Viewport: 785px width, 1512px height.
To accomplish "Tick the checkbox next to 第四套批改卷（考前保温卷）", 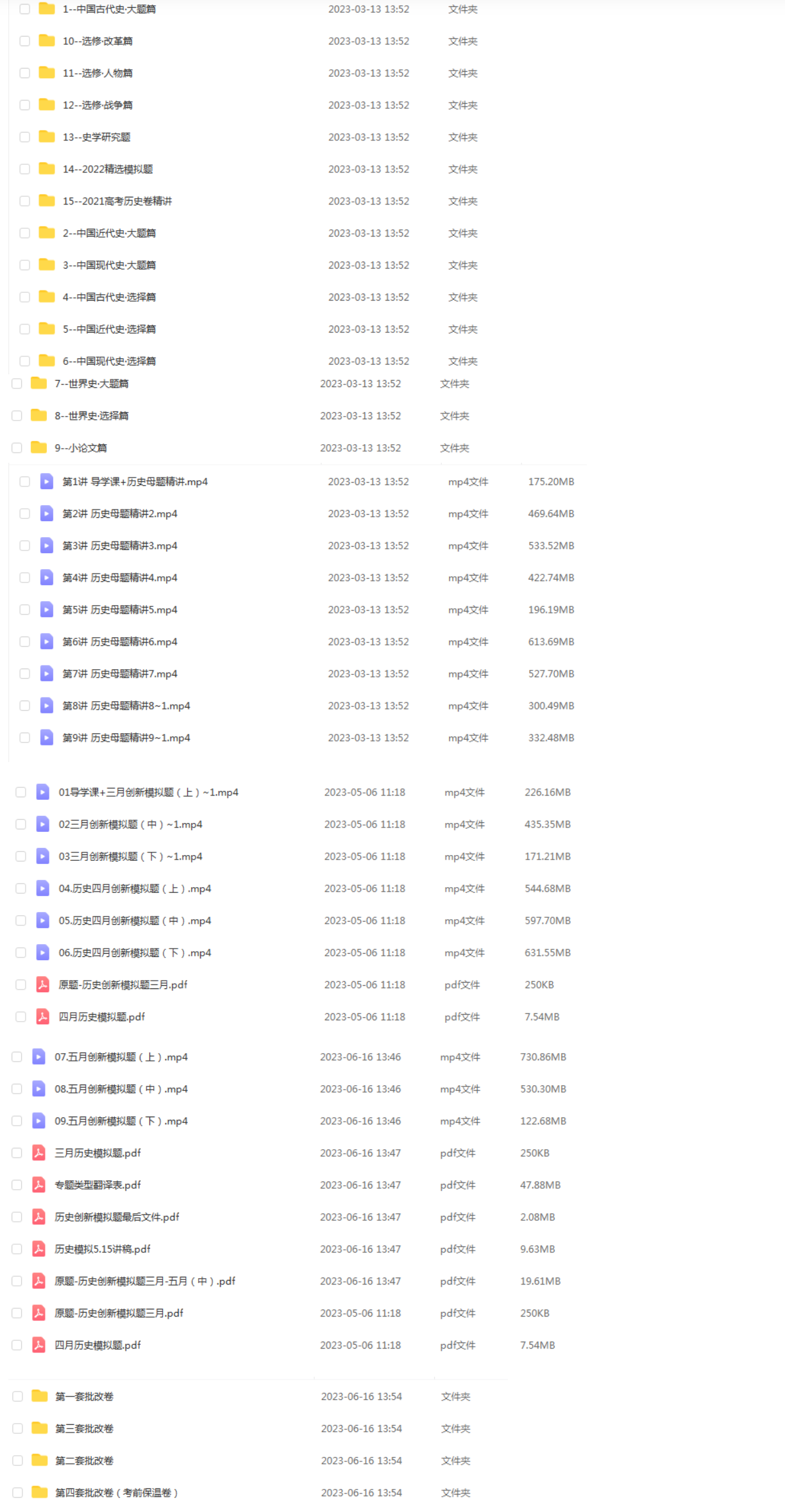I will coord(18,1492).
